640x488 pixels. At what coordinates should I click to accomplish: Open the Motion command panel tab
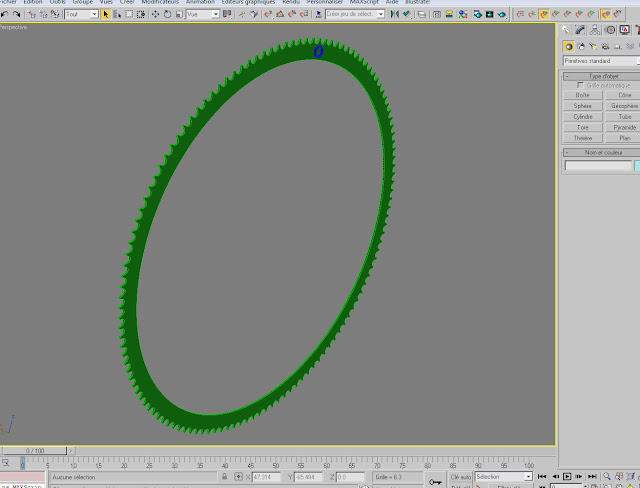(x=610, y=30)
